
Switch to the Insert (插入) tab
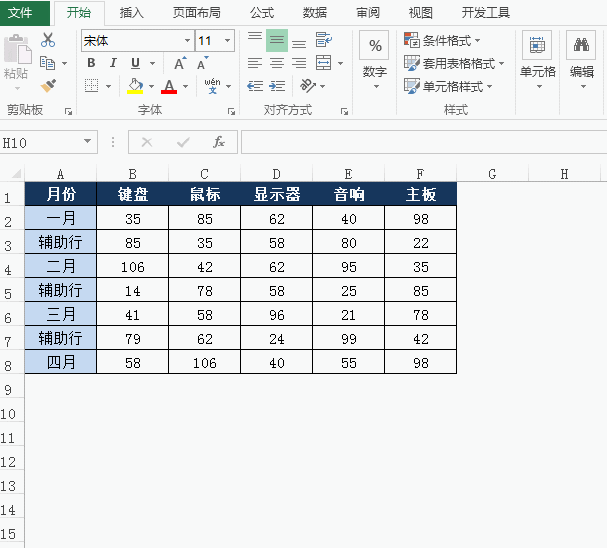click(131, 13)
